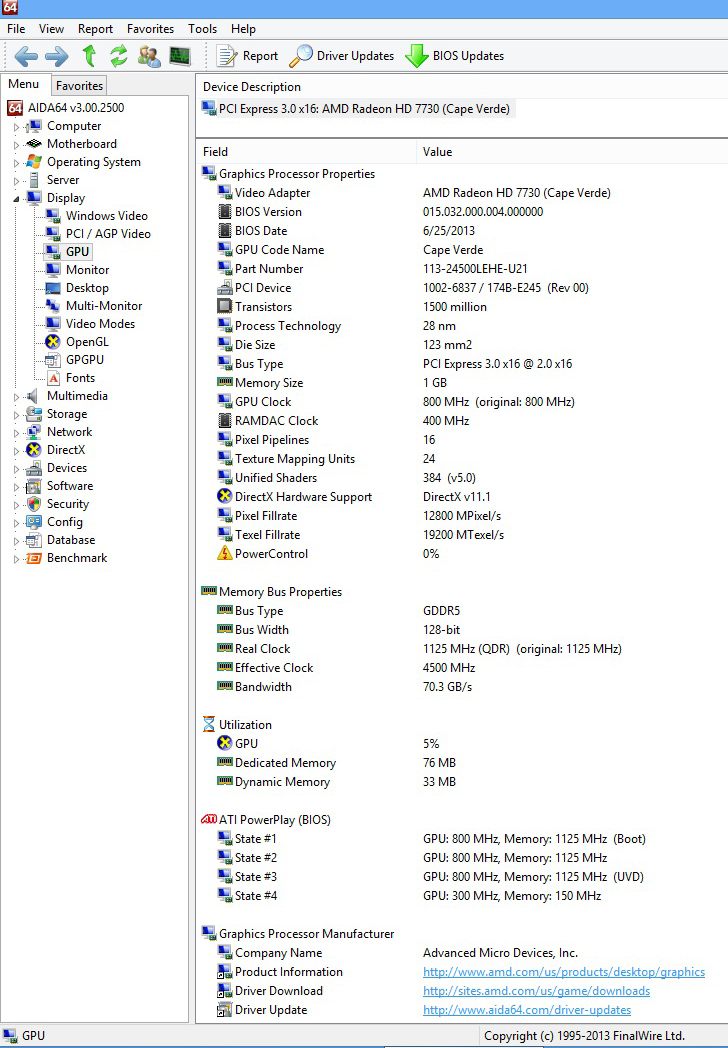This screenshot has width=728, height=1048.
Task: Expand the DirectX node
Action: pyautogui.click(x=17, y=450)
